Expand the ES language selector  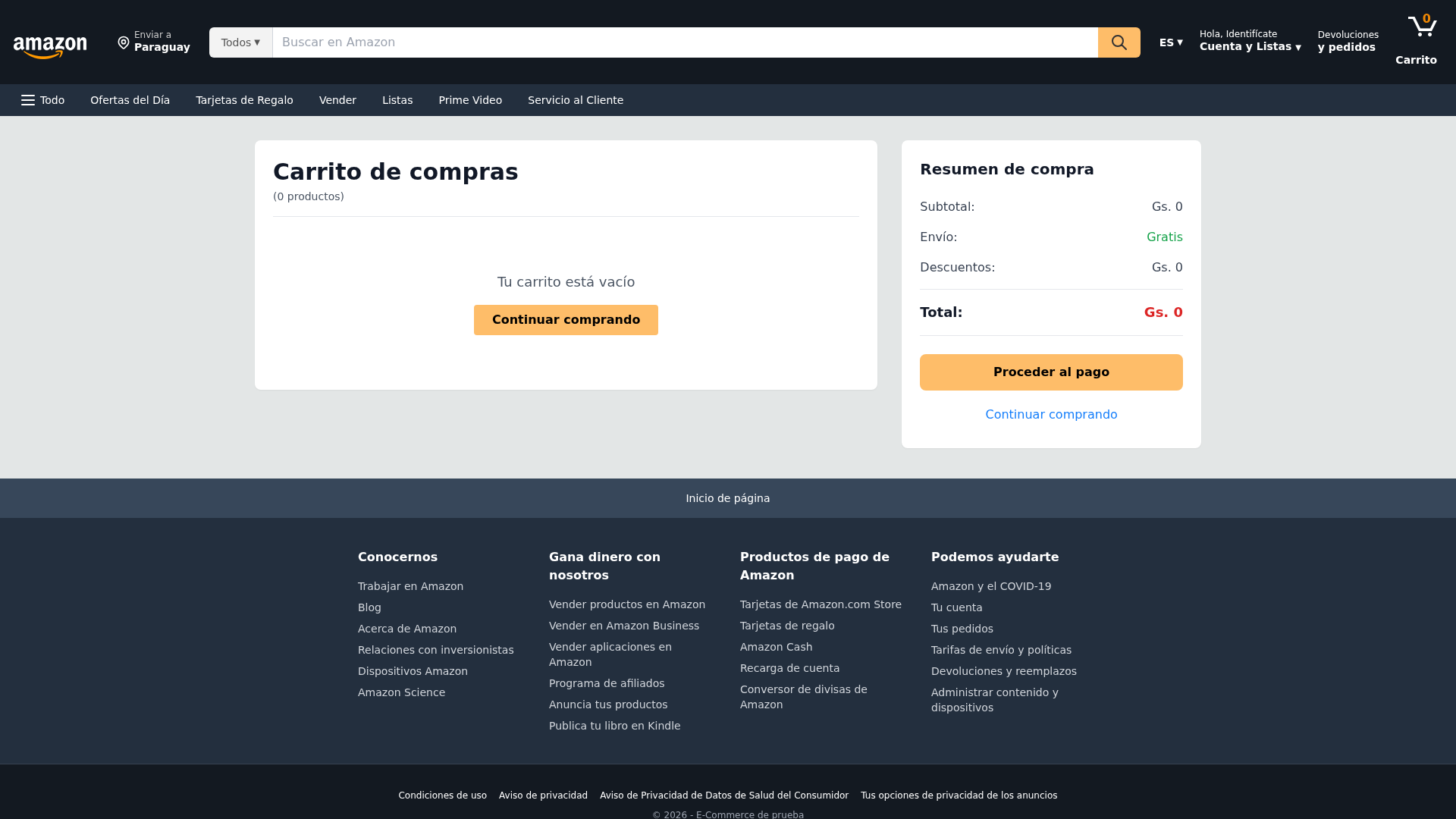coord(1171,42)
